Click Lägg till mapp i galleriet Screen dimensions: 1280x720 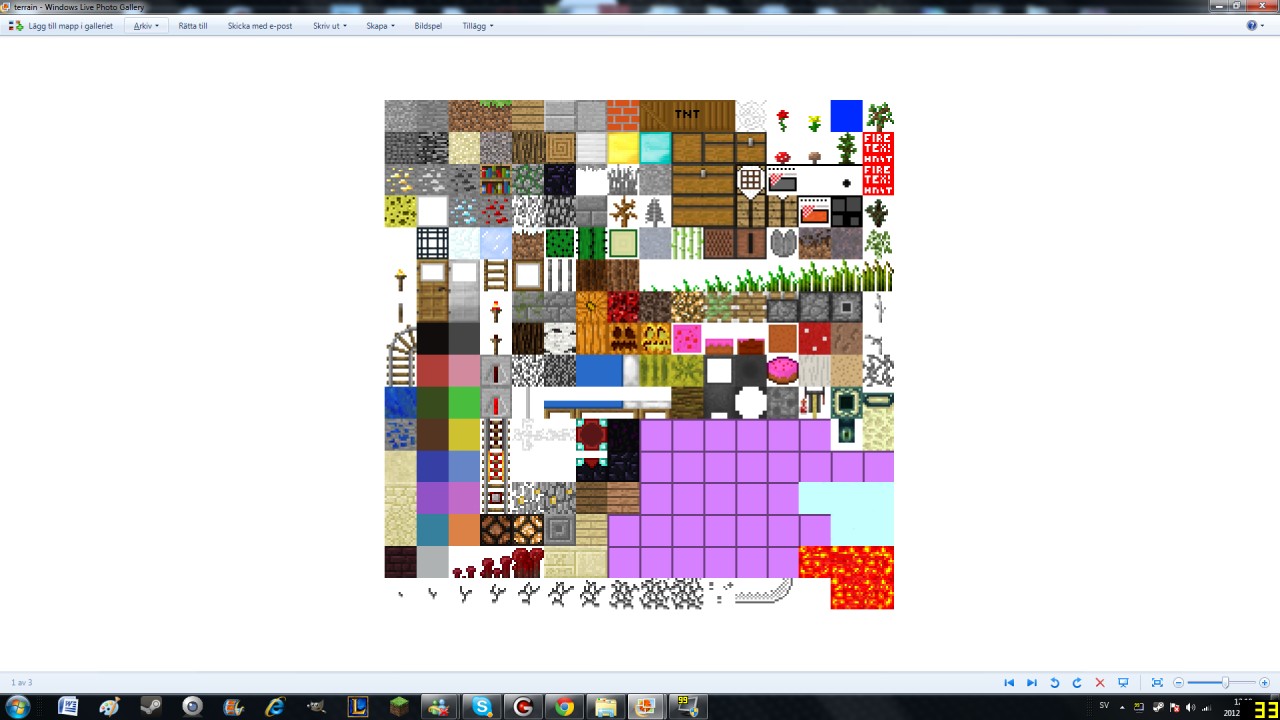coord(70,26)
